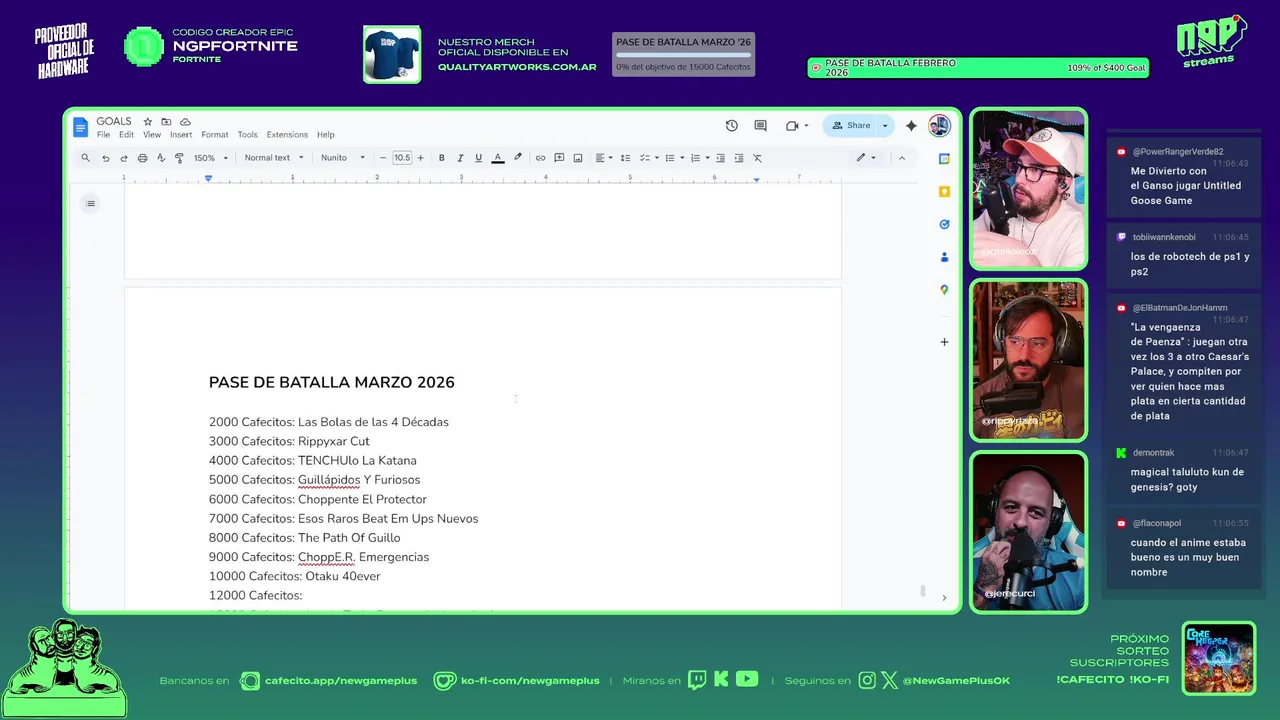Screen dimensions: 1280x720
Task: Click the move to folder icon
Action: point(166,122)
